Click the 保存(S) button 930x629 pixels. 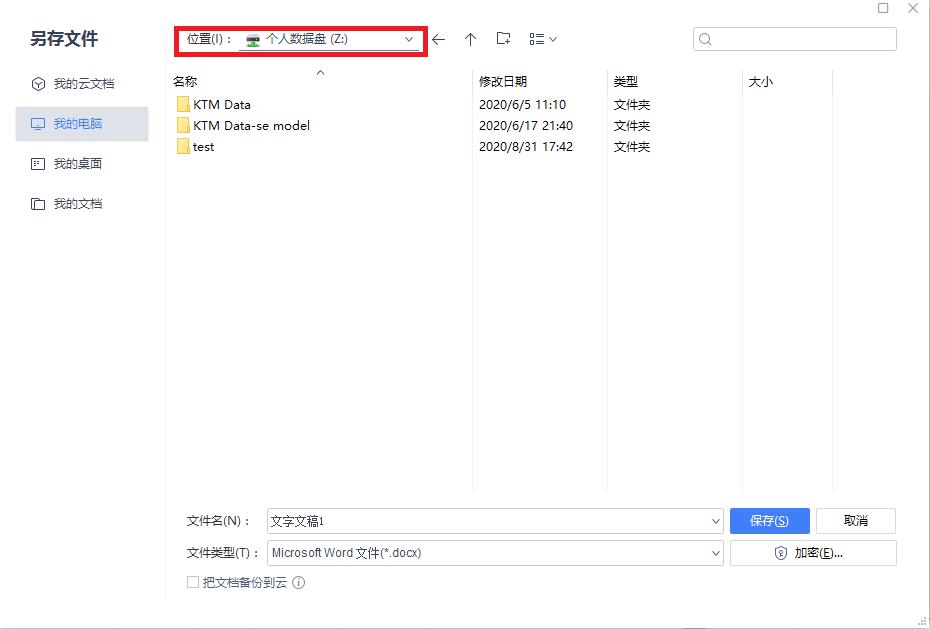pyautogui.click(x=769, y=521)
